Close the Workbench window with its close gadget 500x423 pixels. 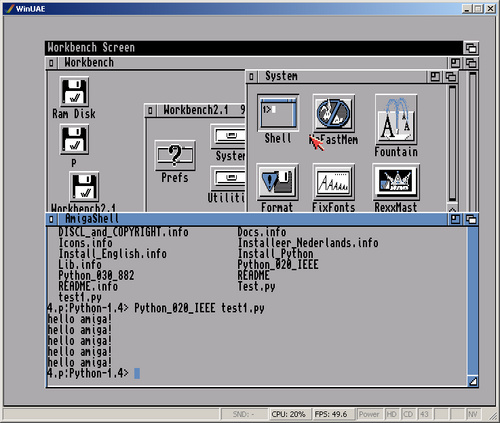click(51, 63)
